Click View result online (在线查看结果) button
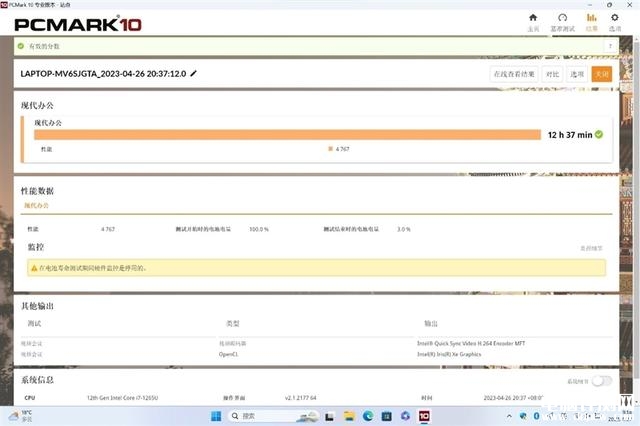 click(514, 74)
